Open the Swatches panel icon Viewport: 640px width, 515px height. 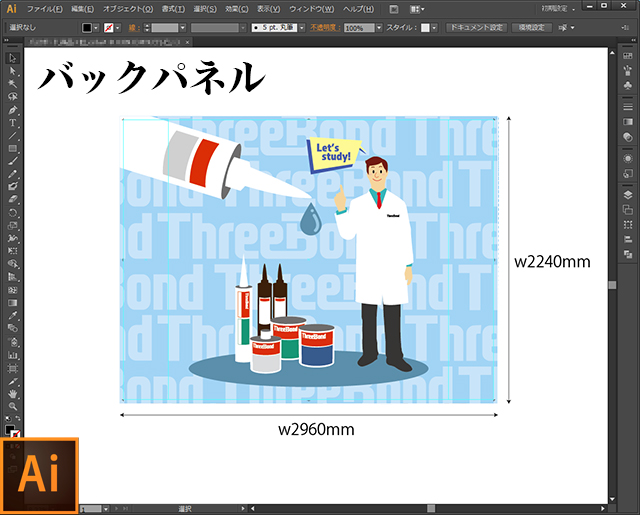point(628,57)
